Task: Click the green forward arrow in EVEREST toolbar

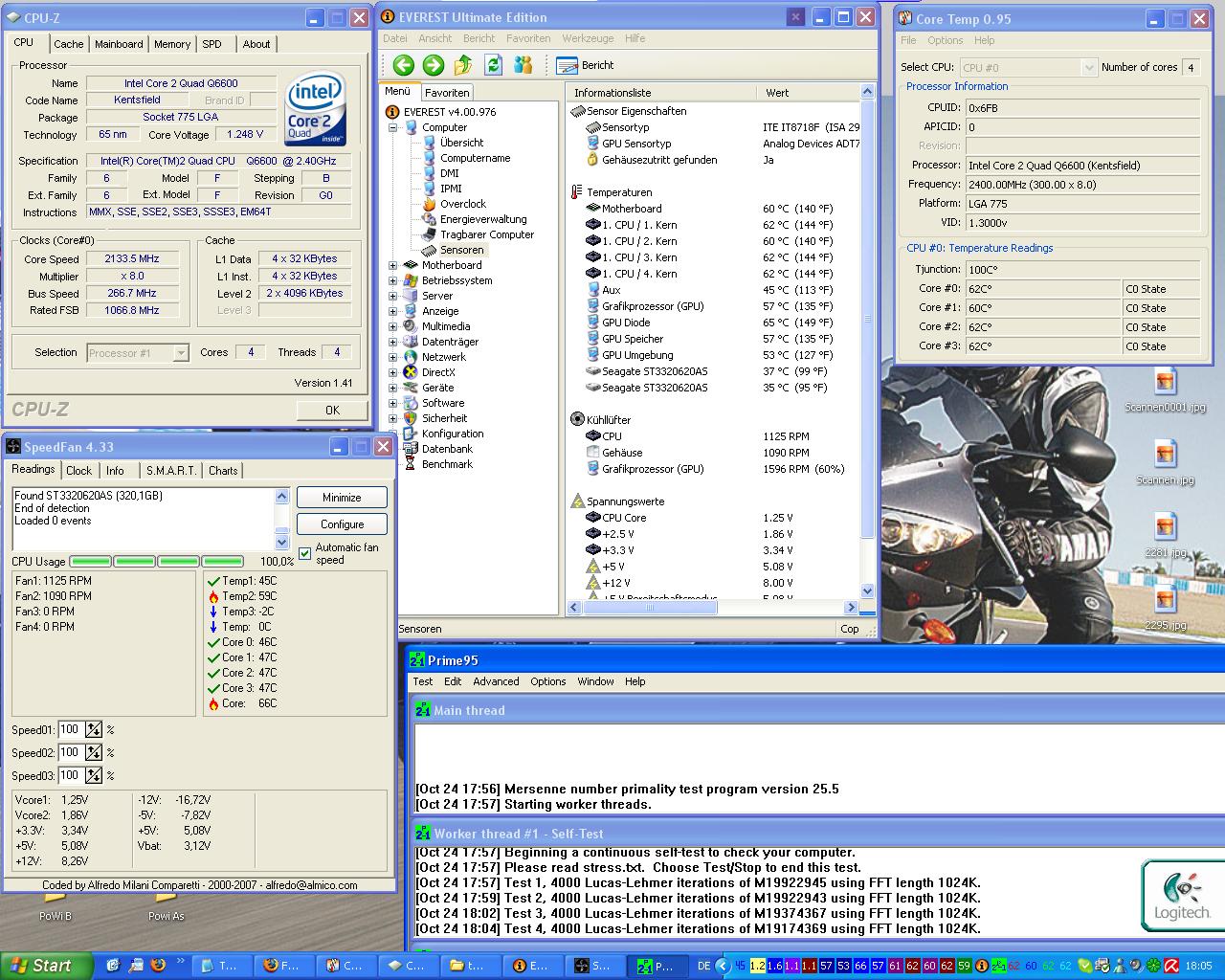Action: (x=434, y=65)
